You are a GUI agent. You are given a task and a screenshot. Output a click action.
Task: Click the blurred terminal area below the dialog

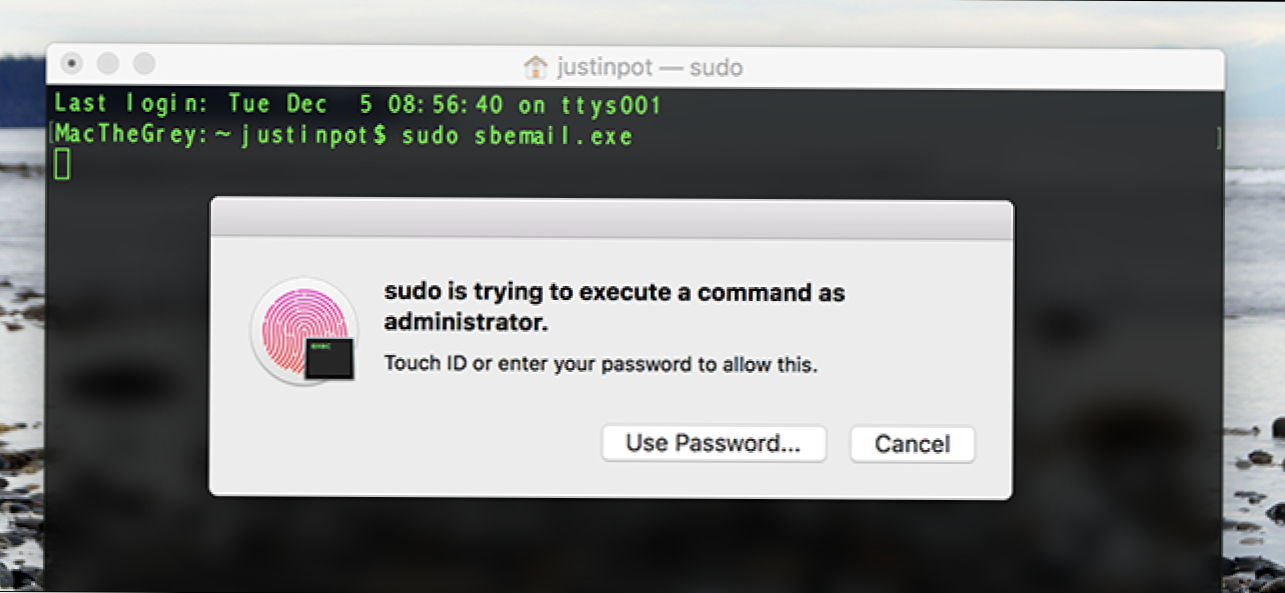[600, 545]
